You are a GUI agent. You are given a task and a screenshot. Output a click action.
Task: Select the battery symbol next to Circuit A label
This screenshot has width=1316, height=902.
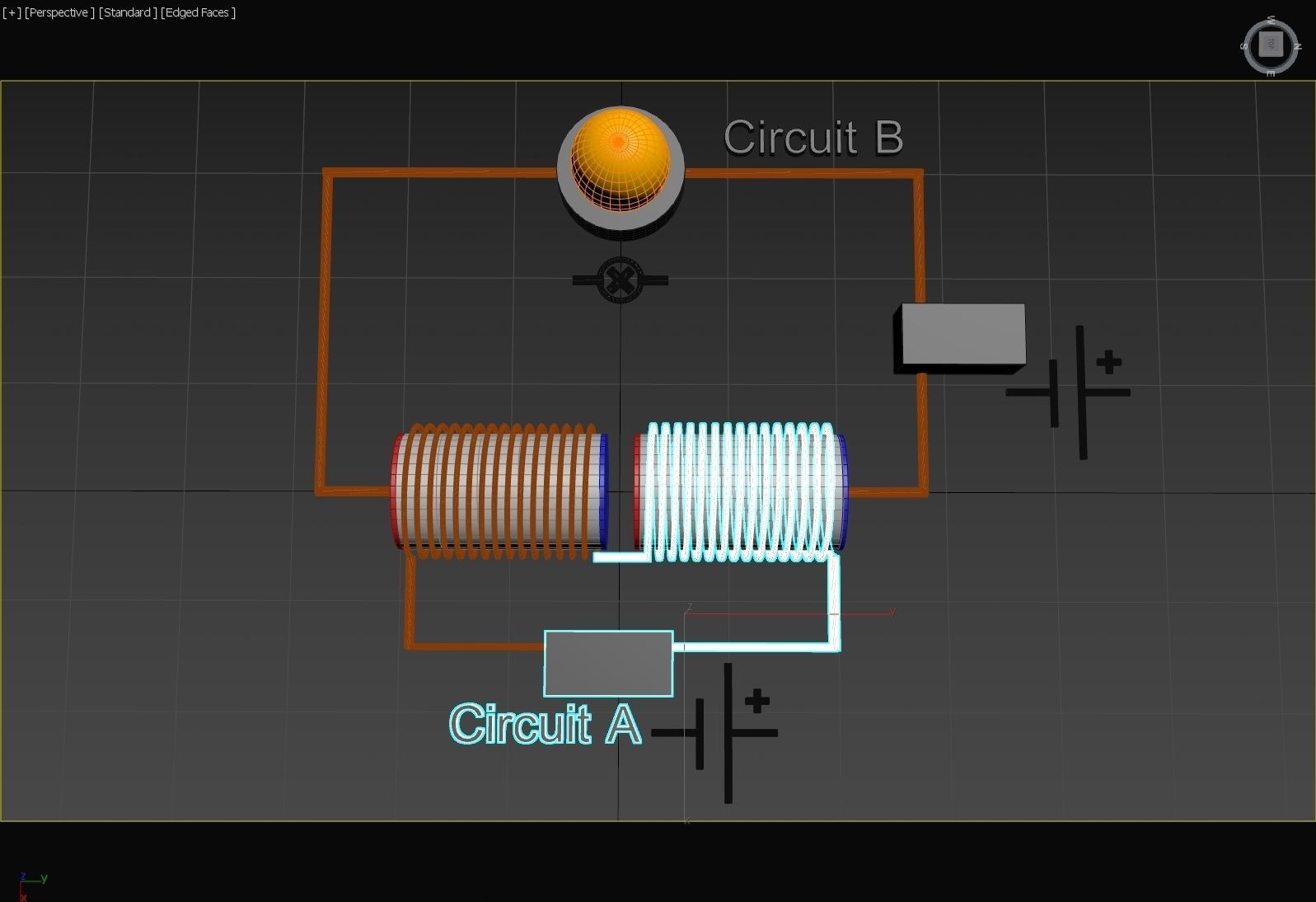click(x=714, y=732)
